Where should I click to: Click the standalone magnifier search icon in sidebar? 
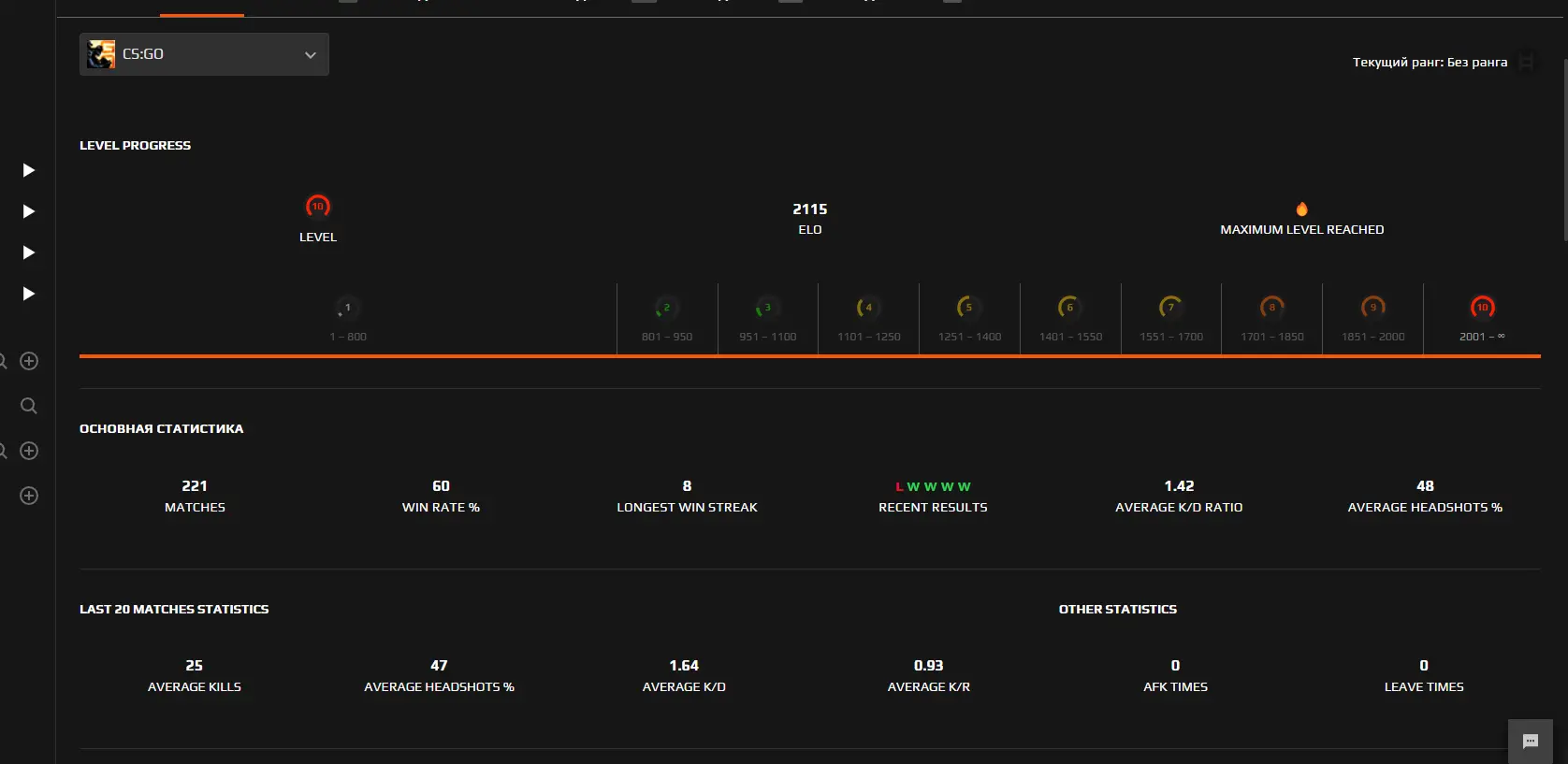tap(29, 406)
